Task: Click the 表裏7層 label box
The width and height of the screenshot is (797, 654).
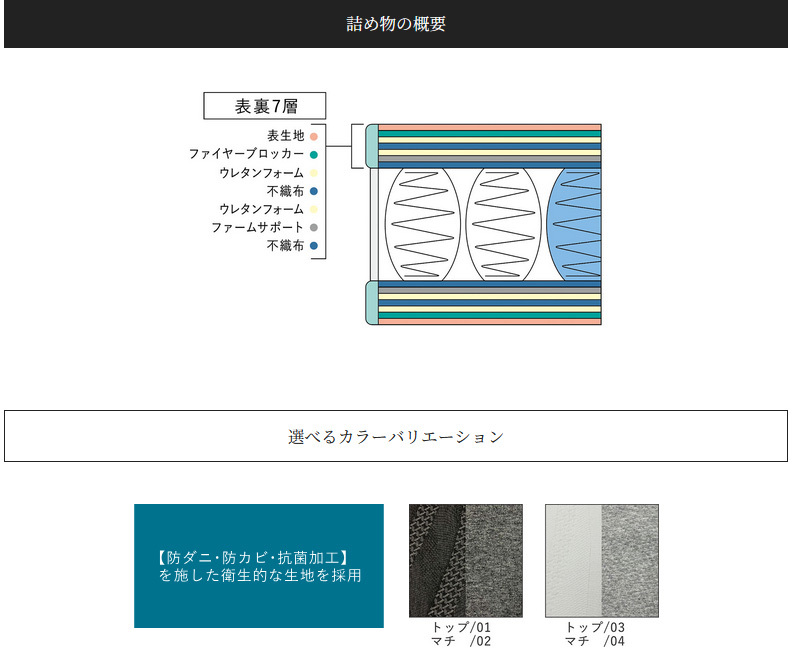Action: tap(265, 106)
